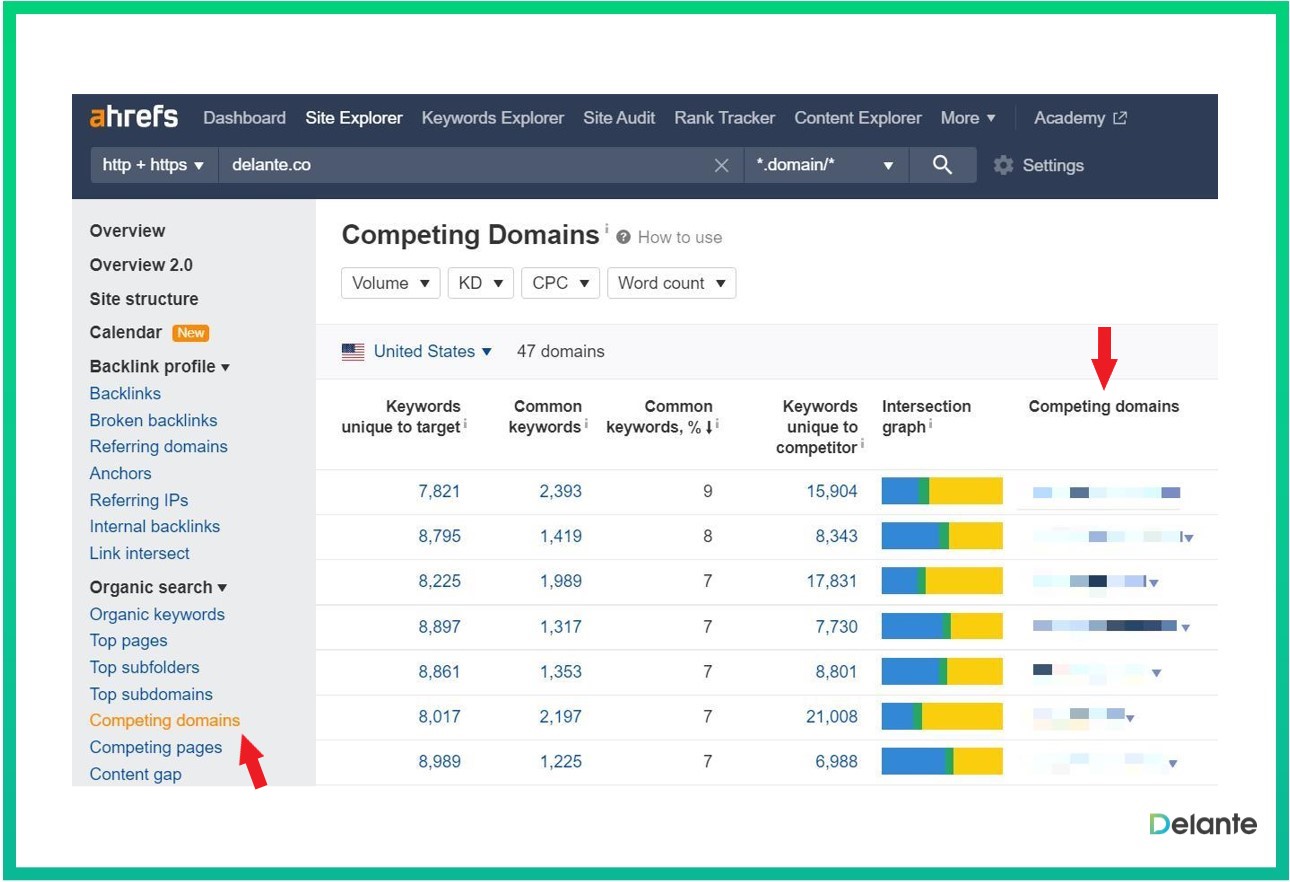Click info icon next to Competing Domains title
The width and height of the screenshot is (1290, 882).
pos(606,229)
